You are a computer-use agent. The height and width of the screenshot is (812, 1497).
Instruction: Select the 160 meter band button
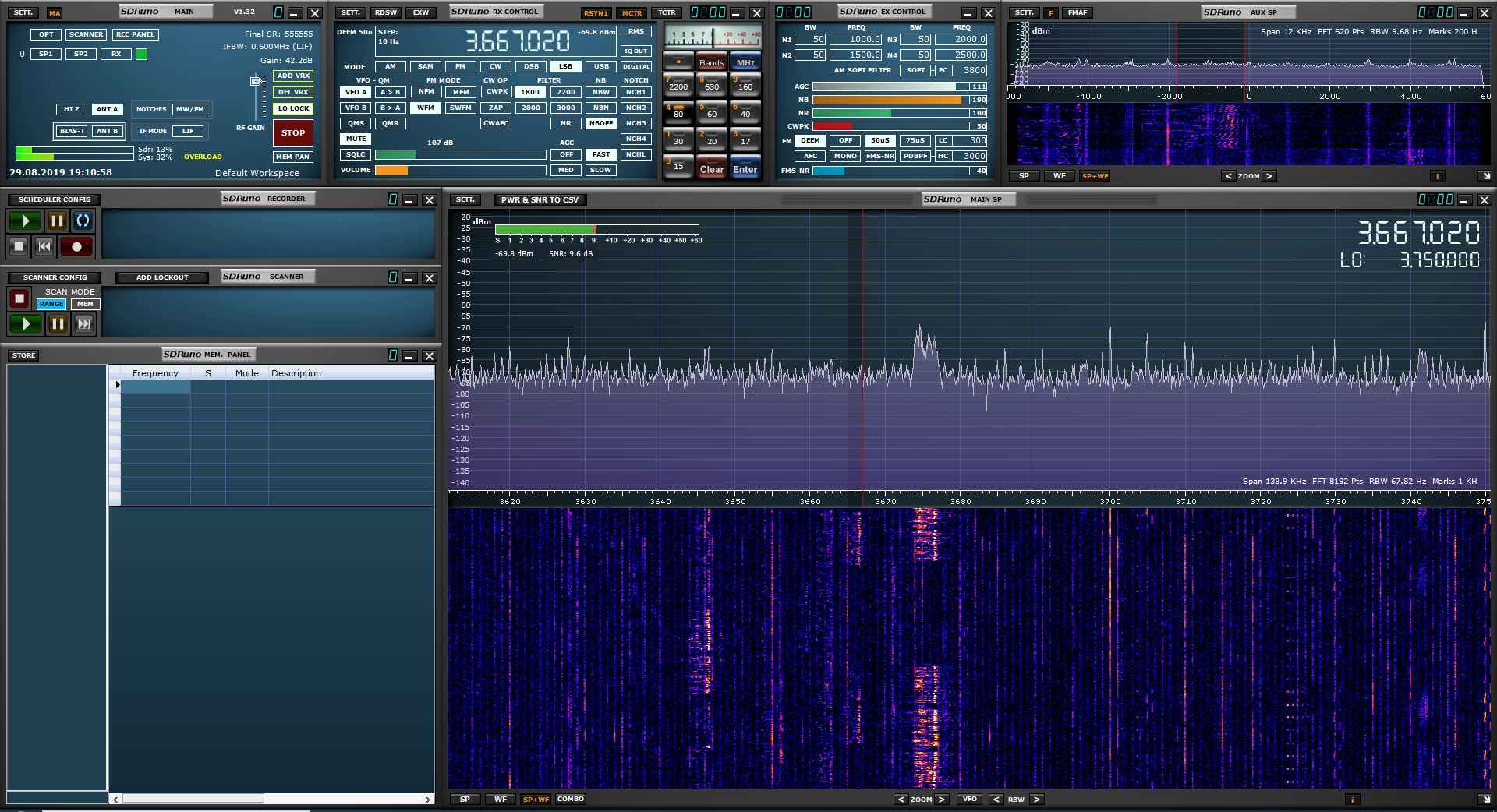coord(745,84)
